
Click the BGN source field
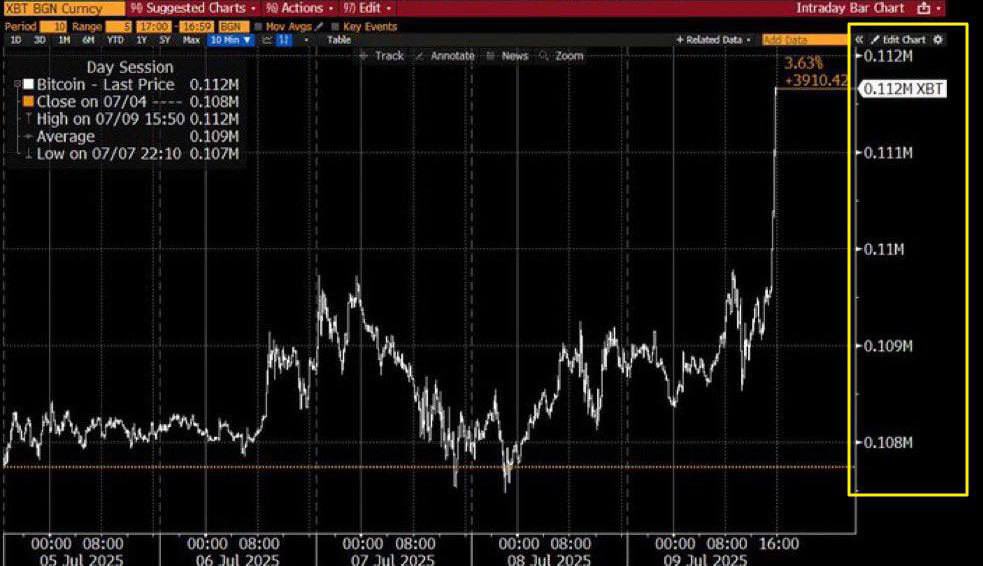[x=233, y=26]
